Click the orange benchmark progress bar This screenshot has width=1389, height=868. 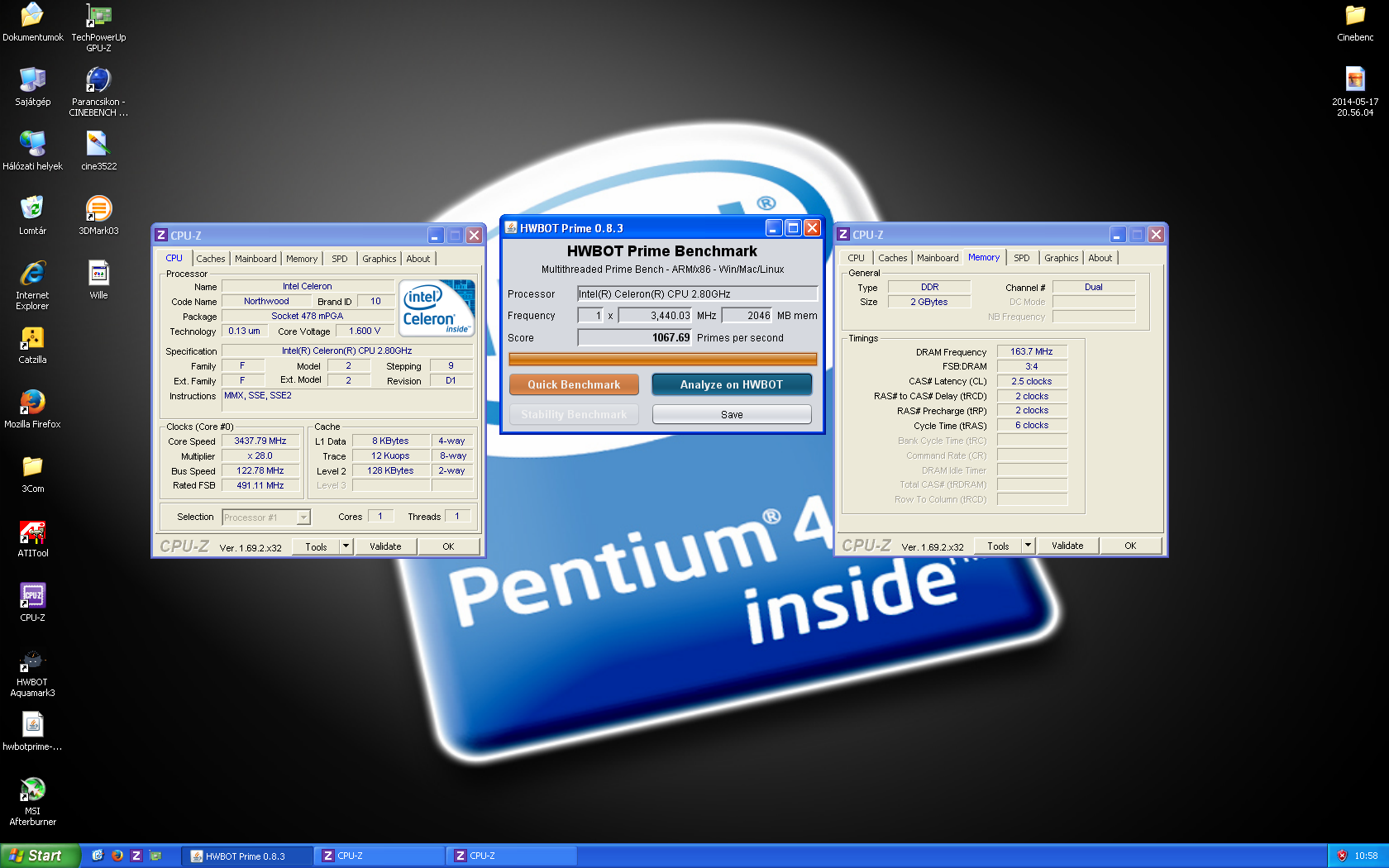click(662, 359)
